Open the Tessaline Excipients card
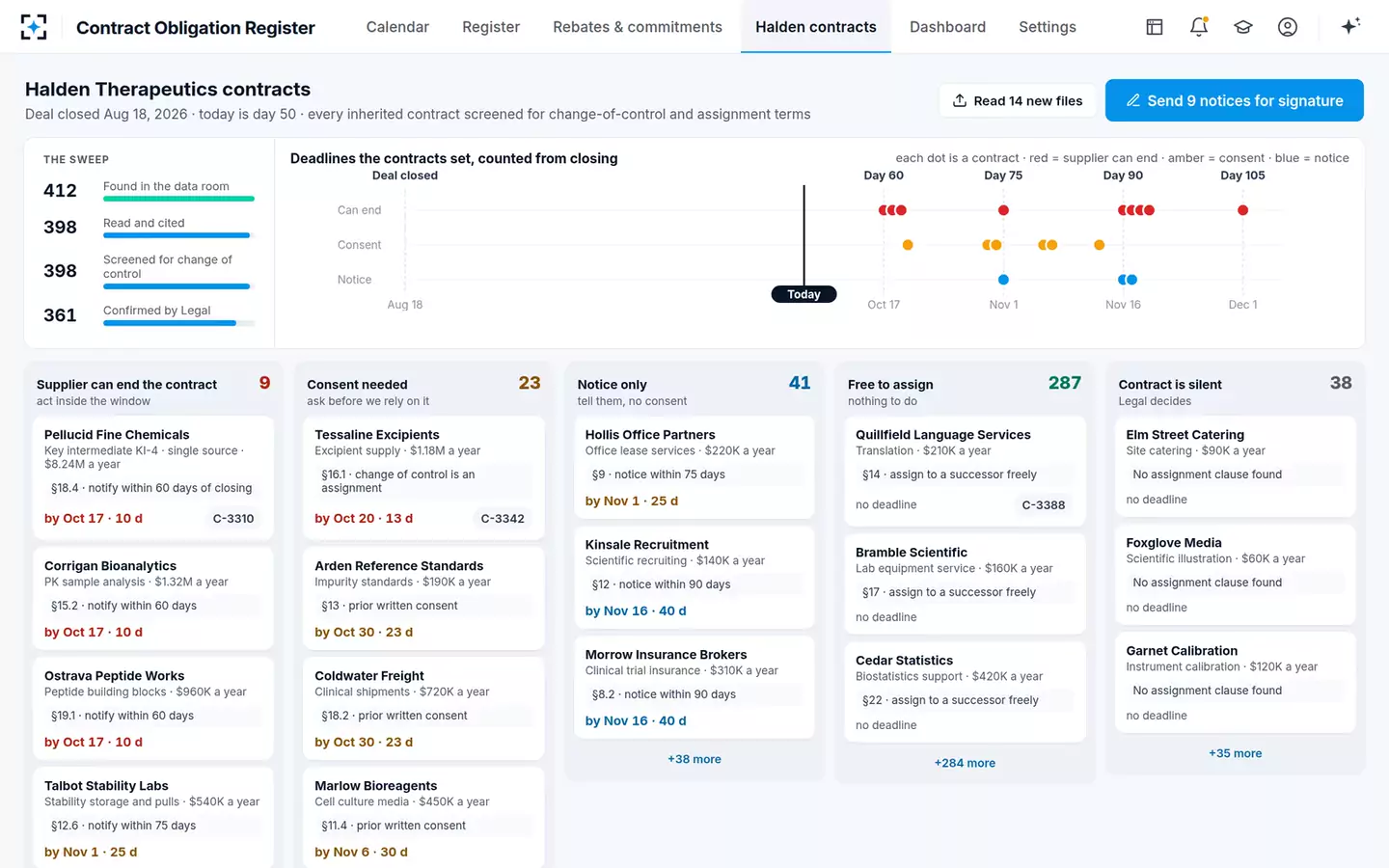Image resolution: width=1389 pixels, height=868 pixels. (423, 477)
